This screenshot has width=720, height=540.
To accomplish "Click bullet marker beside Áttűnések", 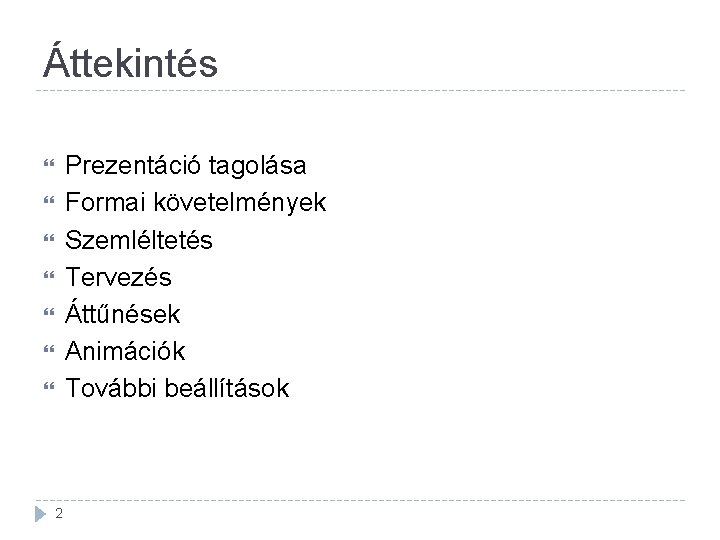I will [x=43, y=314].
